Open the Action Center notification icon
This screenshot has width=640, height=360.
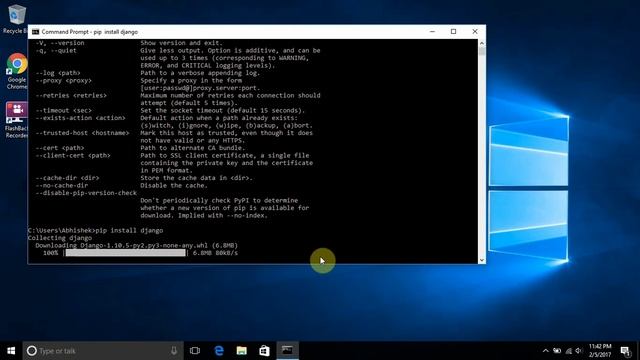(625, 351)
